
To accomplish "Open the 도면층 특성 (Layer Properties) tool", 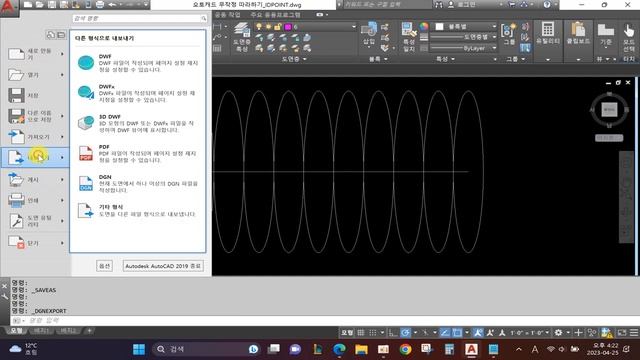I will [242, 37].
